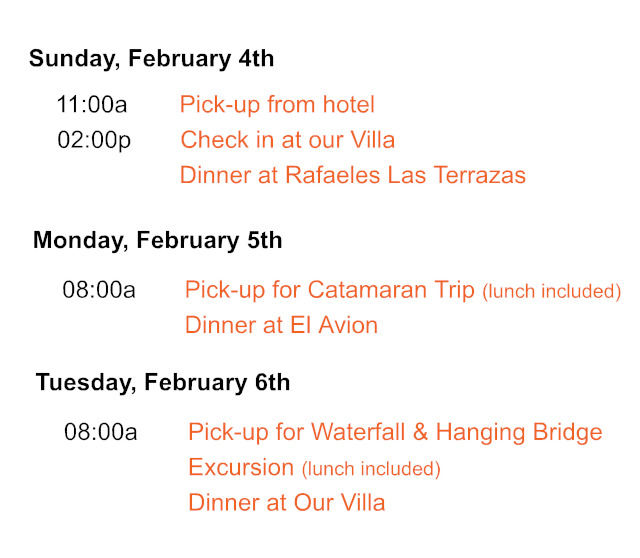Select the Sunday, February 4th heading

click(151, 59)
